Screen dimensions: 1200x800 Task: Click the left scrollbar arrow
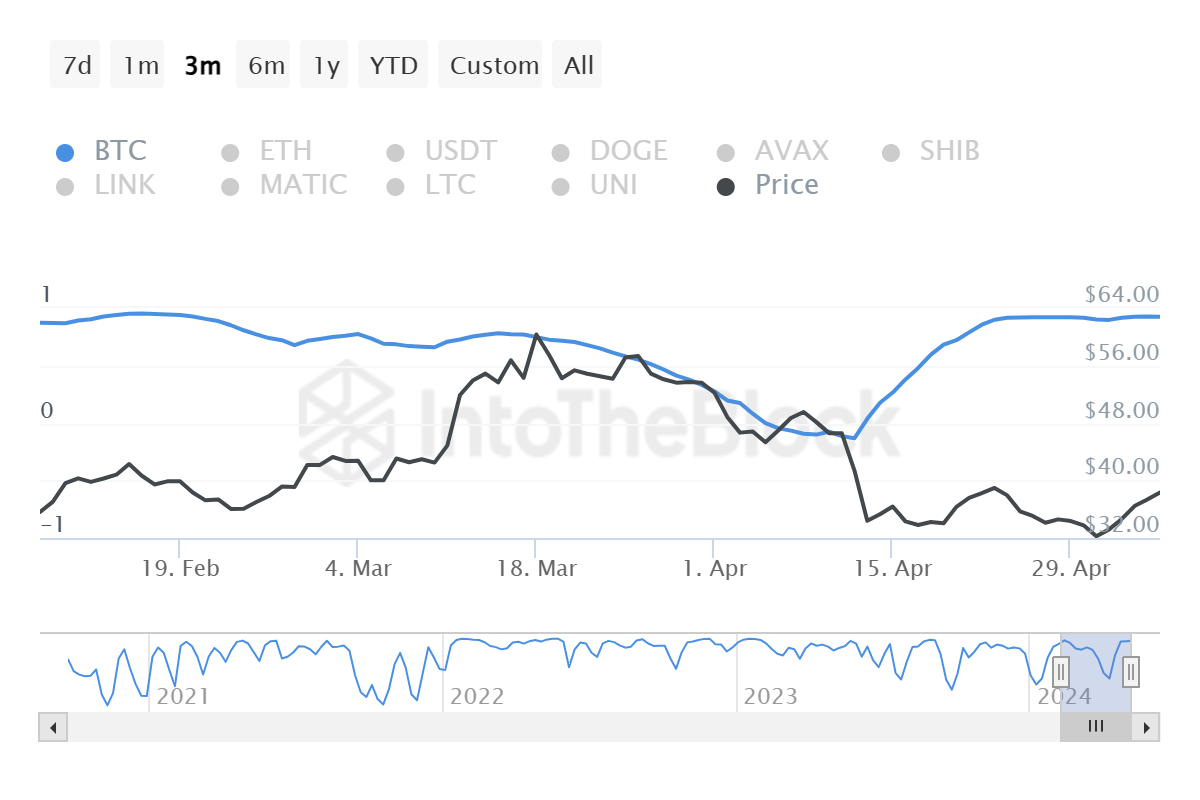coord(51,727)
